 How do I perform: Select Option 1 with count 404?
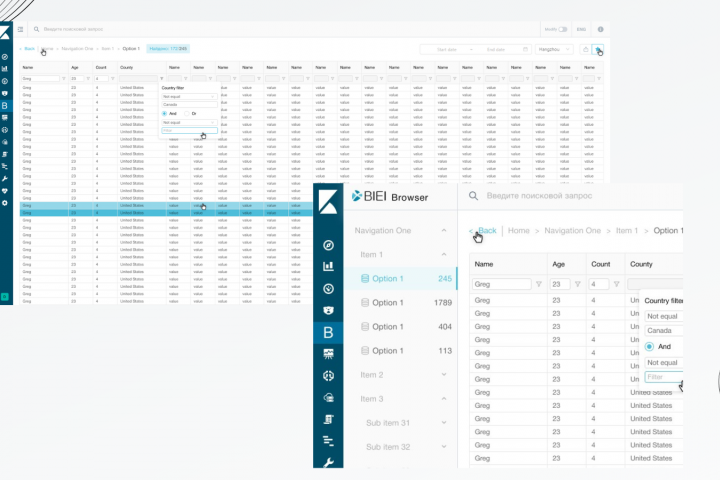pyautogui.click(x=400, y=327)
